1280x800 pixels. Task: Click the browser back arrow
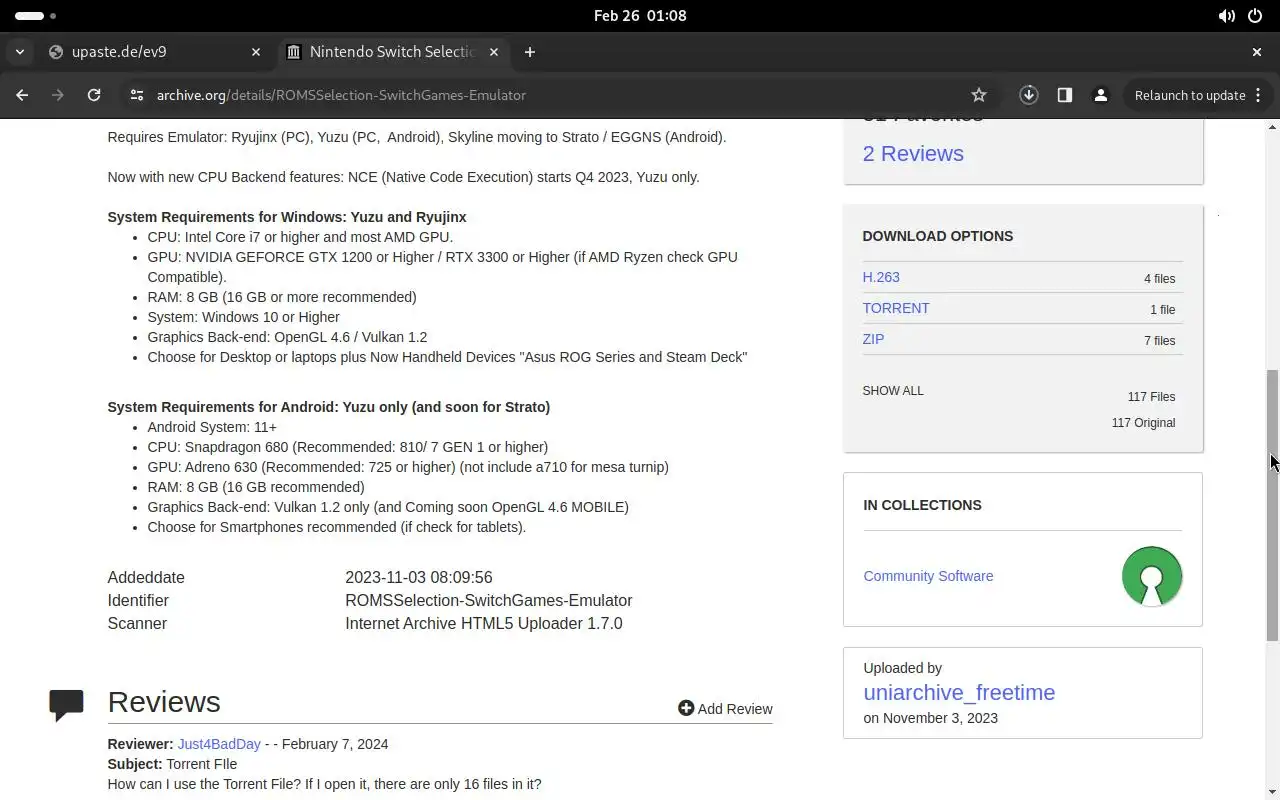[x=22, y=95]
